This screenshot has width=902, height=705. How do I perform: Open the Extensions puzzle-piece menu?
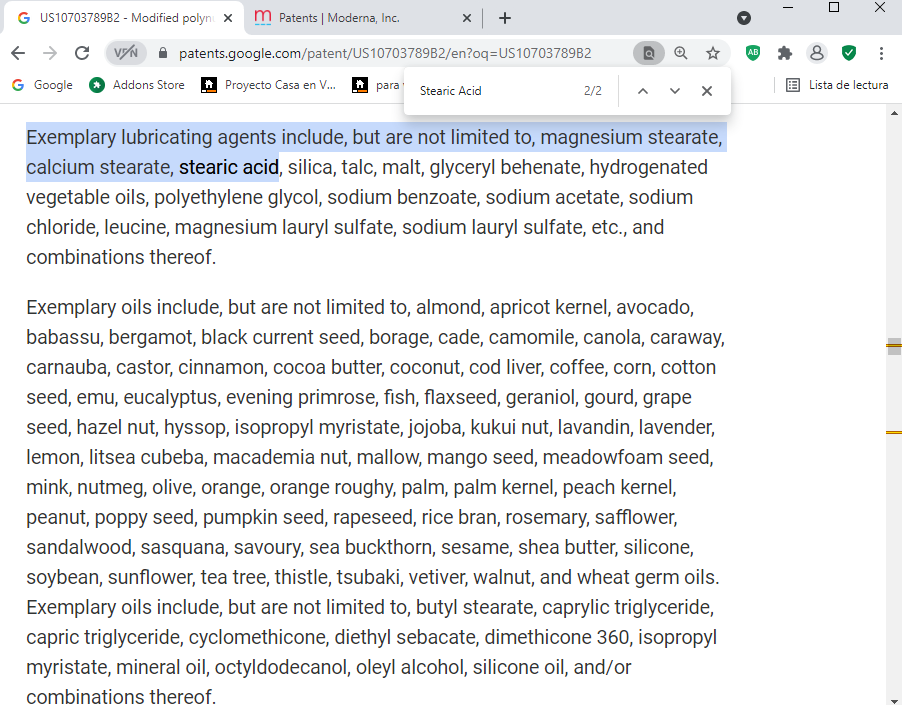tap(785, 53)
